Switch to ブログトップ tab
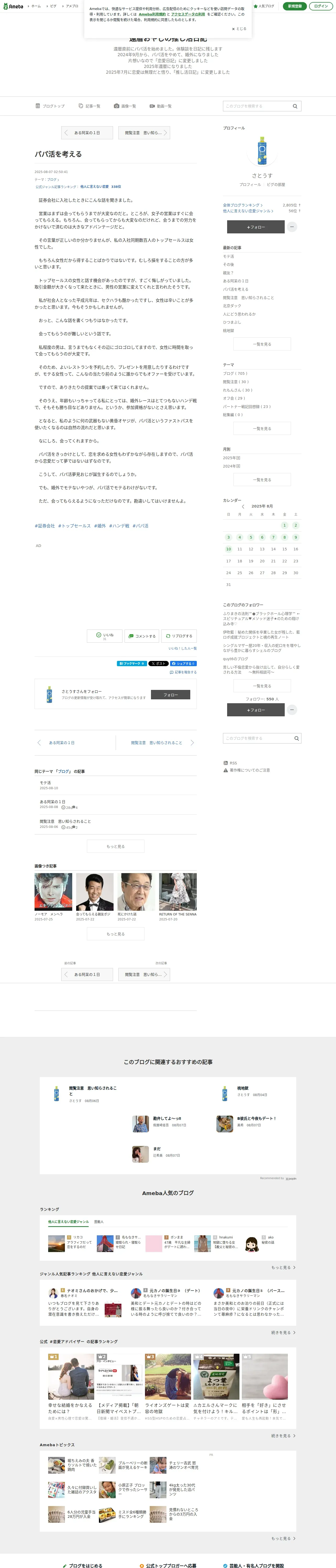Image resolution: width=336 pixels, height=1568 pixels. [50, 106]
